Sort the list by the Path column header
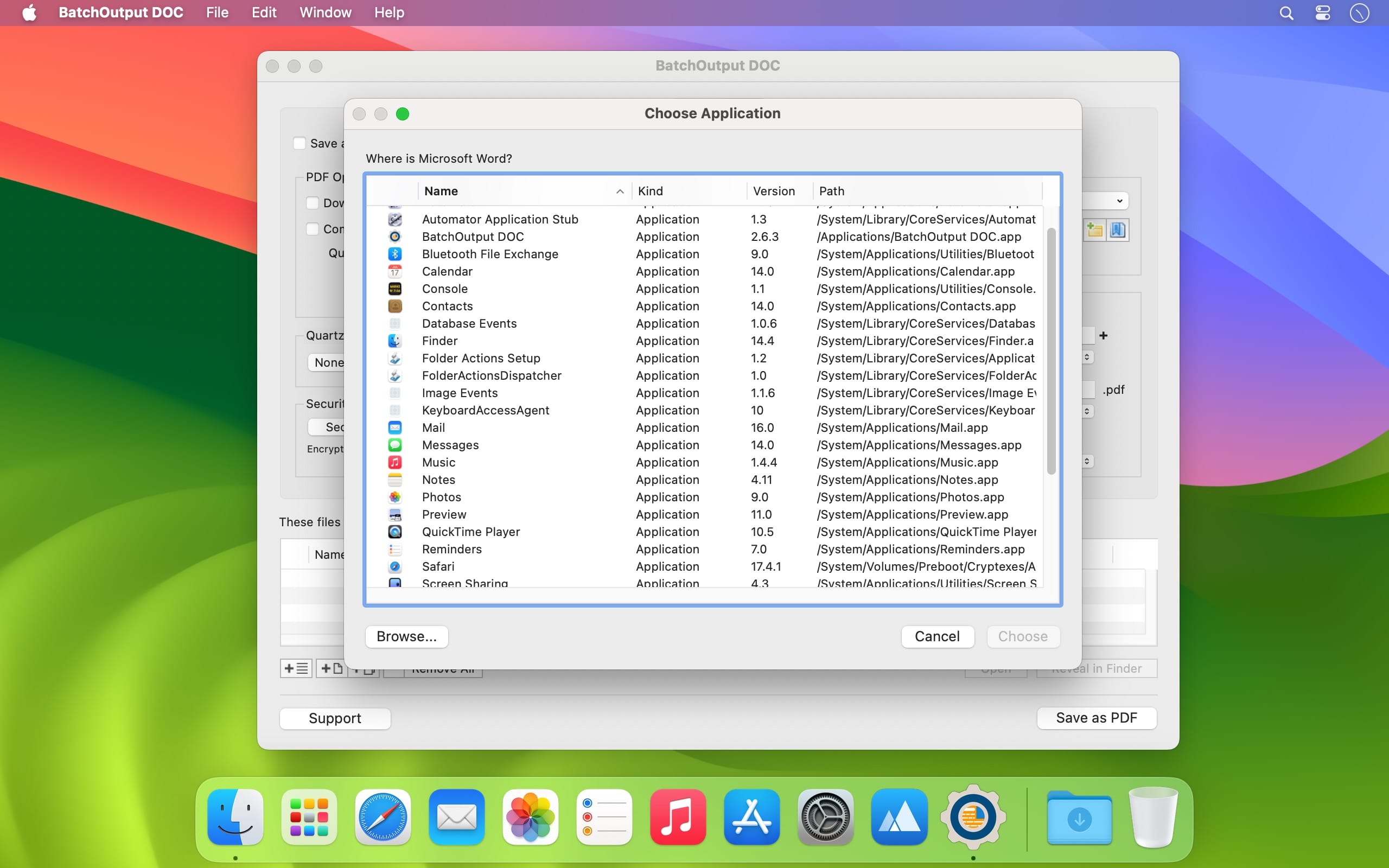Viewport: 1389px width, 868px height. [927, 191]
